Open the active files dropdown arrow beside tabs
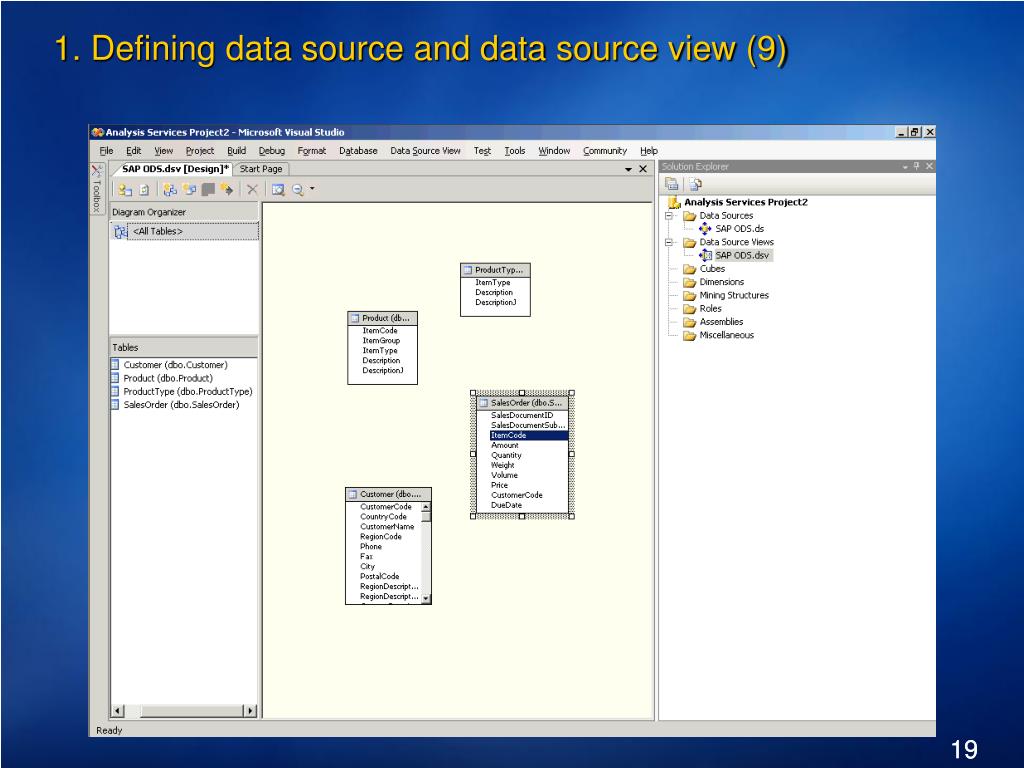Viewport: 1024px width, 768px height. click(628, 169)
